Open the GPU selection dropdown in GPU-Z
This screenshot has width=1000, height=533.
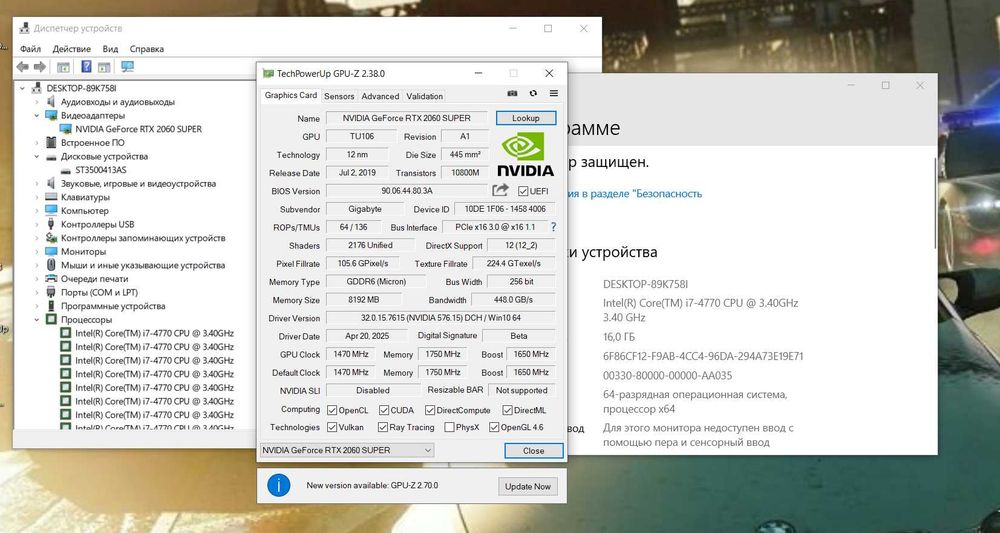(347, 450)
